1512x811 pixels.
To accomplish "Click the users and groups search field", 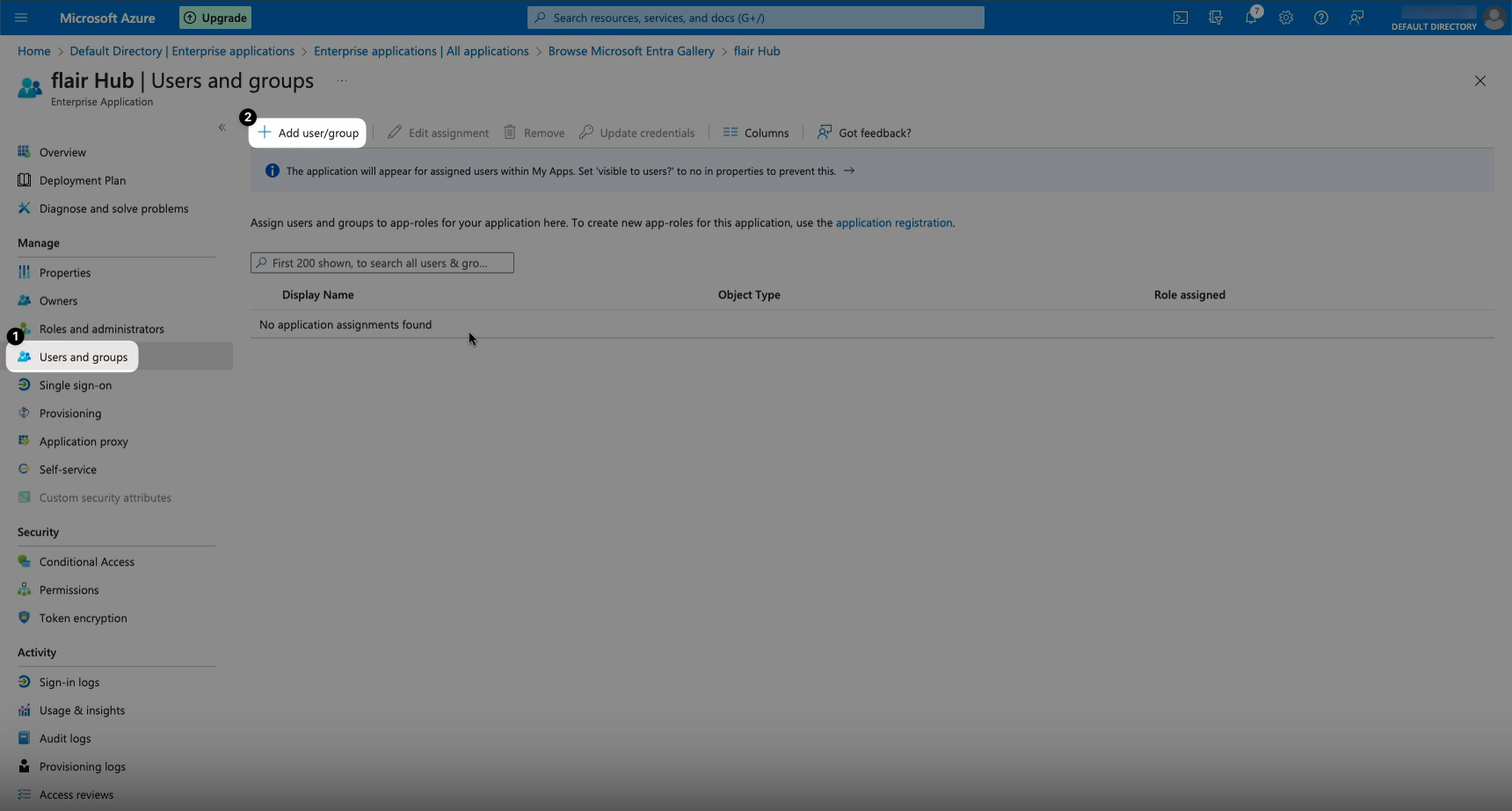I will coord(382,263).
